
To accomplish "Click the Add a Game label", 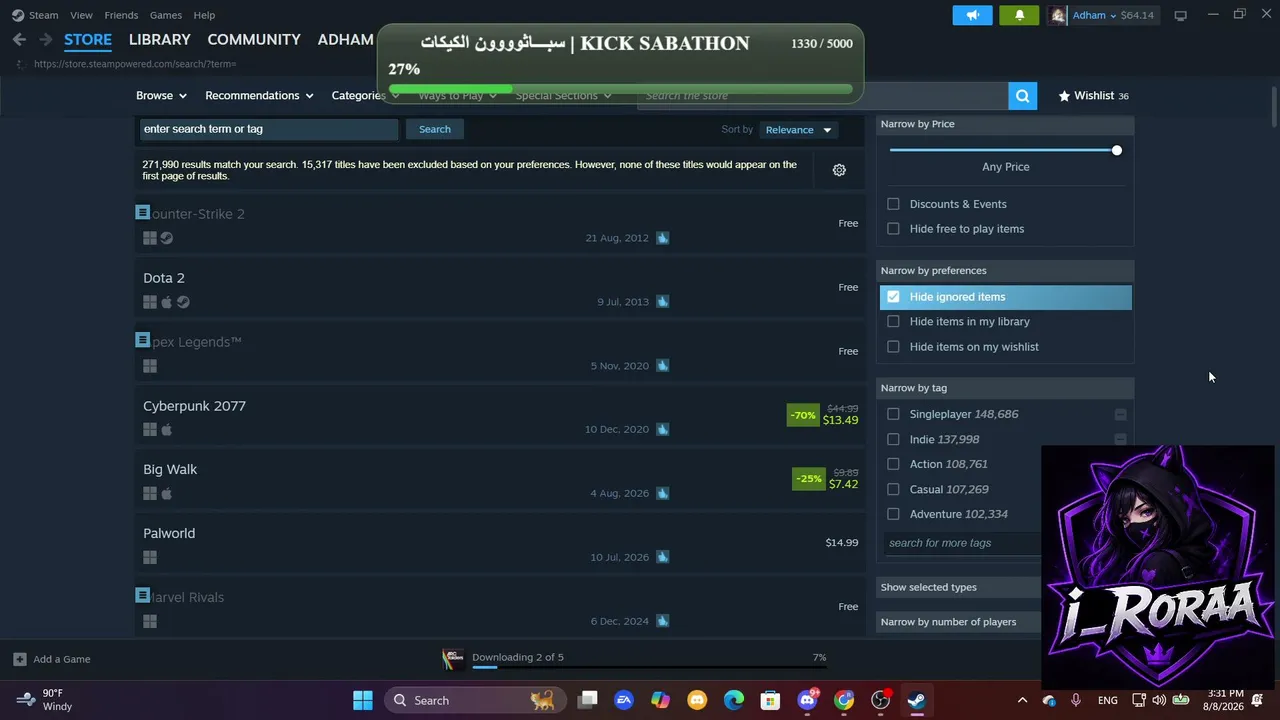I will (62, 659).
